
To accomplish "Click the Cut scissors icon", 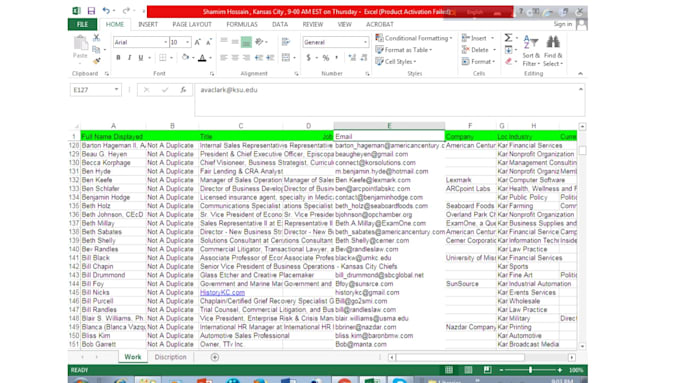I will (97, 38).
